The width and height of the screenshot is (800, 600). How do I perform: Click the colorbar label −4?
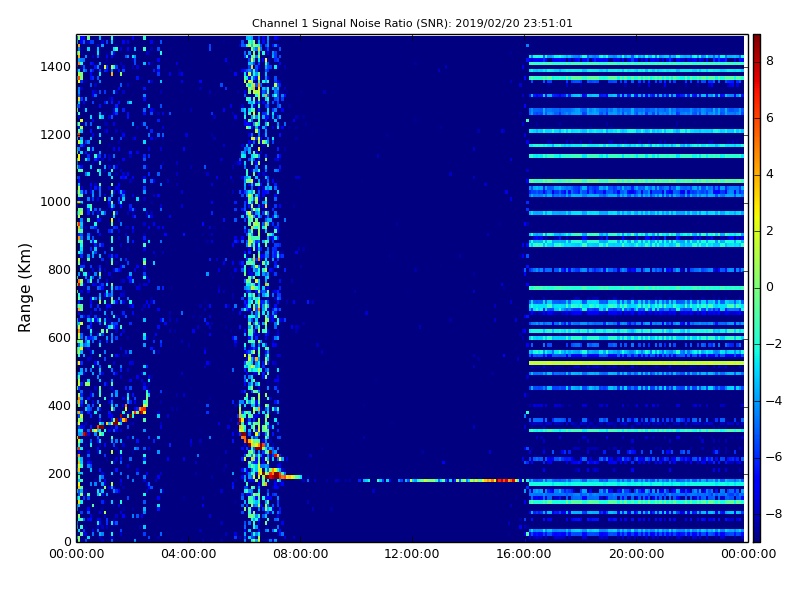click(x=773, y=401)
